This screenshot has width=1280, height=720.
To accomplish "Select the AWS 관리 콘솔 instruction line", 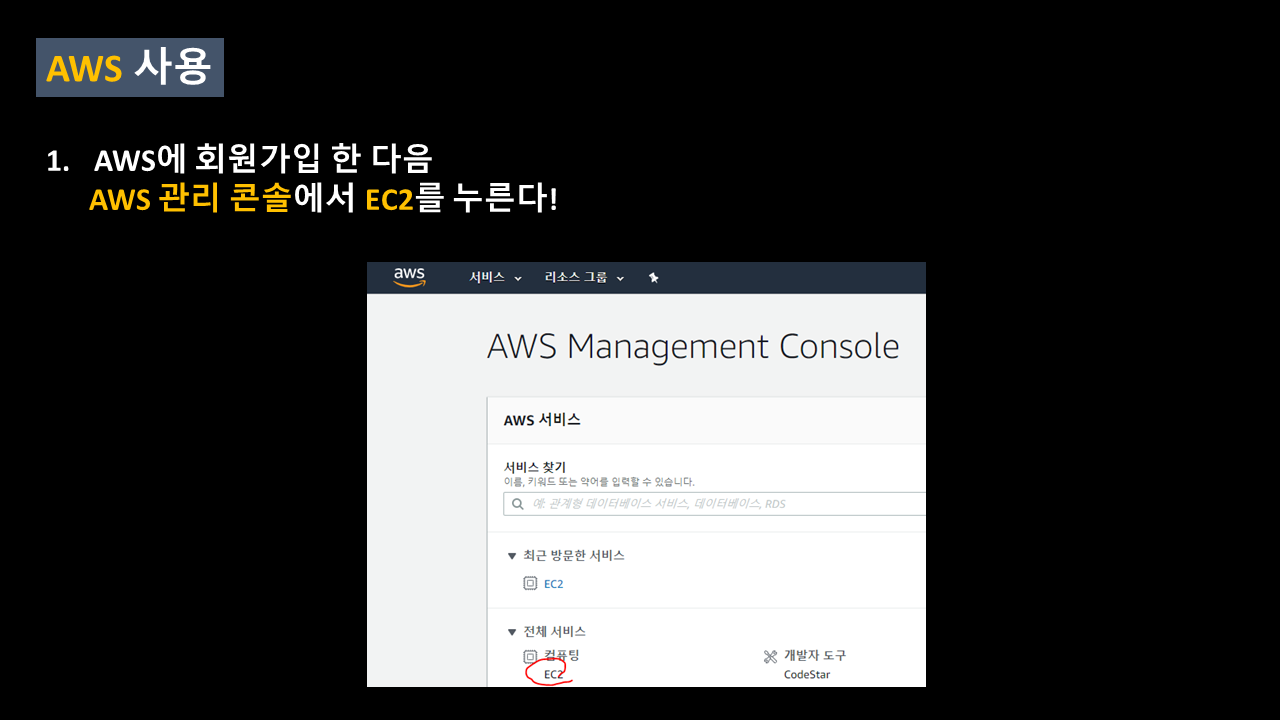I will pos(323,198).
